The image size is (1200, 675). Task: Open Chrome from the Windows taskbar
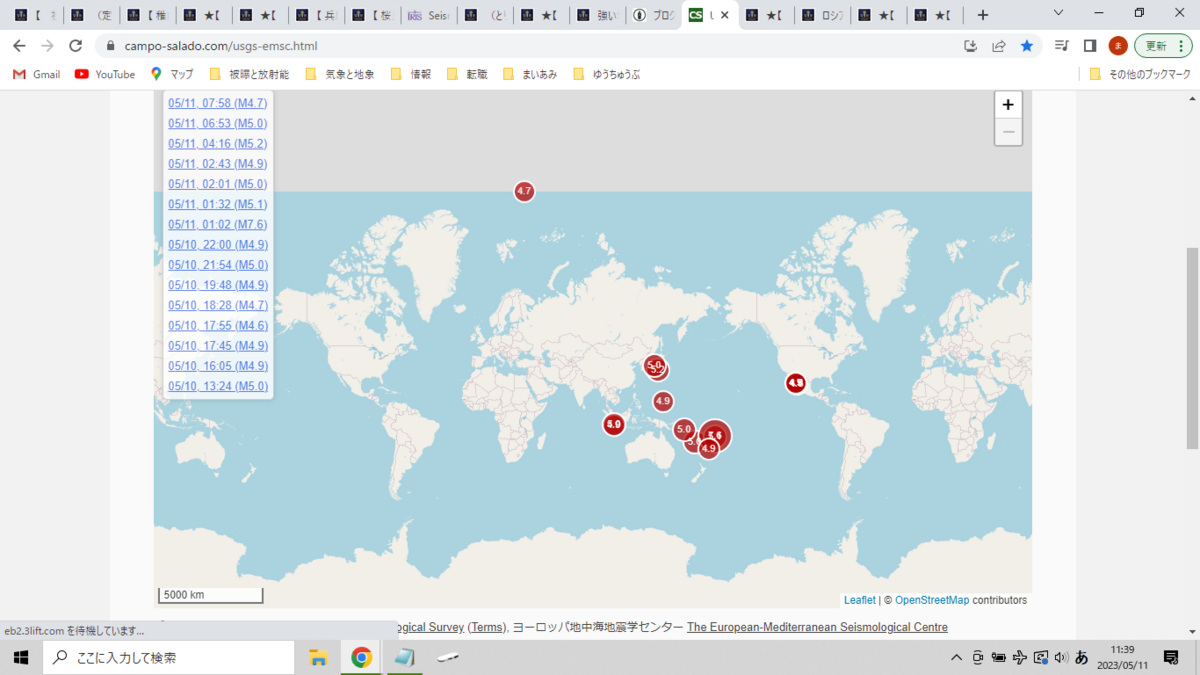tap(362, 657)
